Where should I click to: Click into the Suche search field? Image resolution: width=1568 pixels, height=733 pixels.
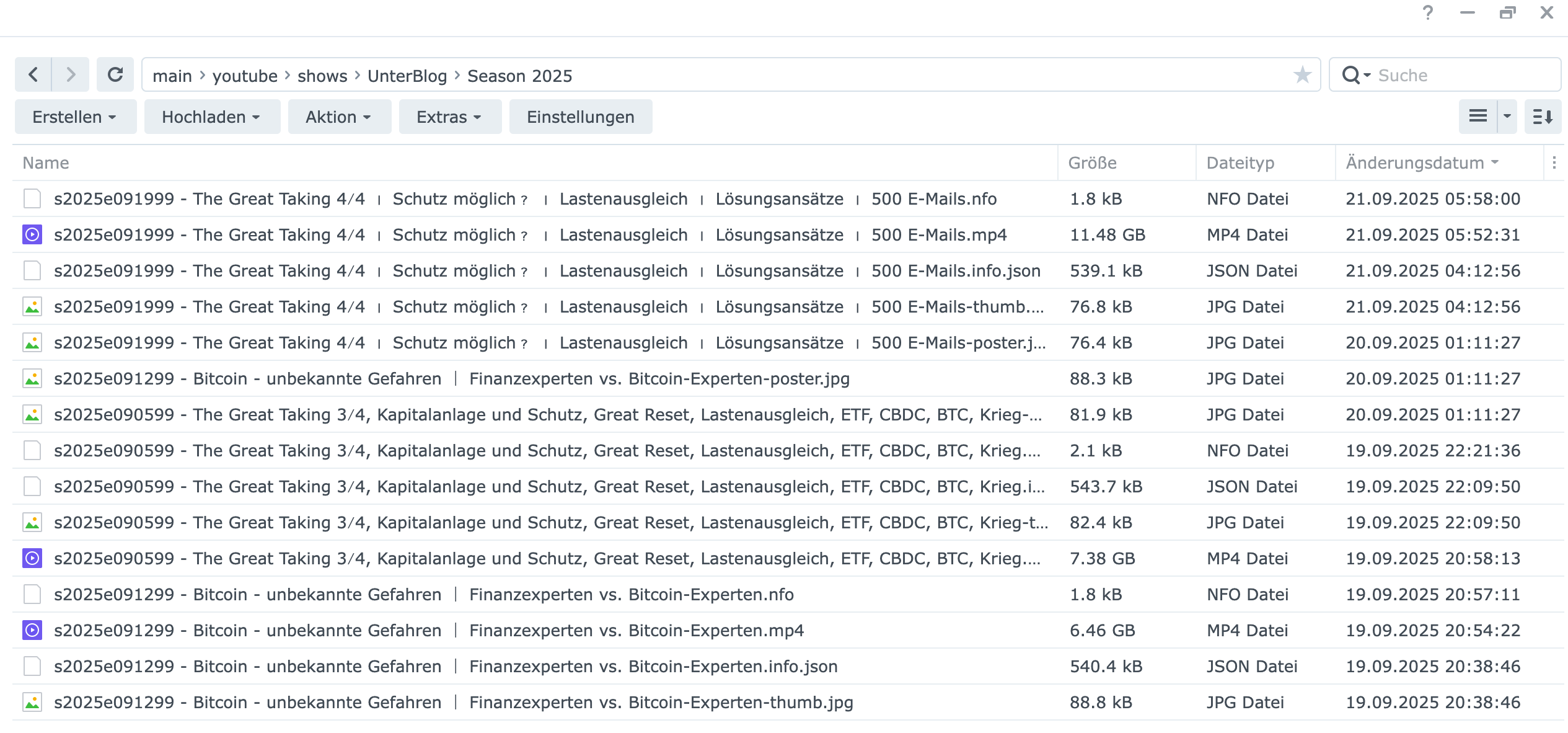(x=1463, y=75)
